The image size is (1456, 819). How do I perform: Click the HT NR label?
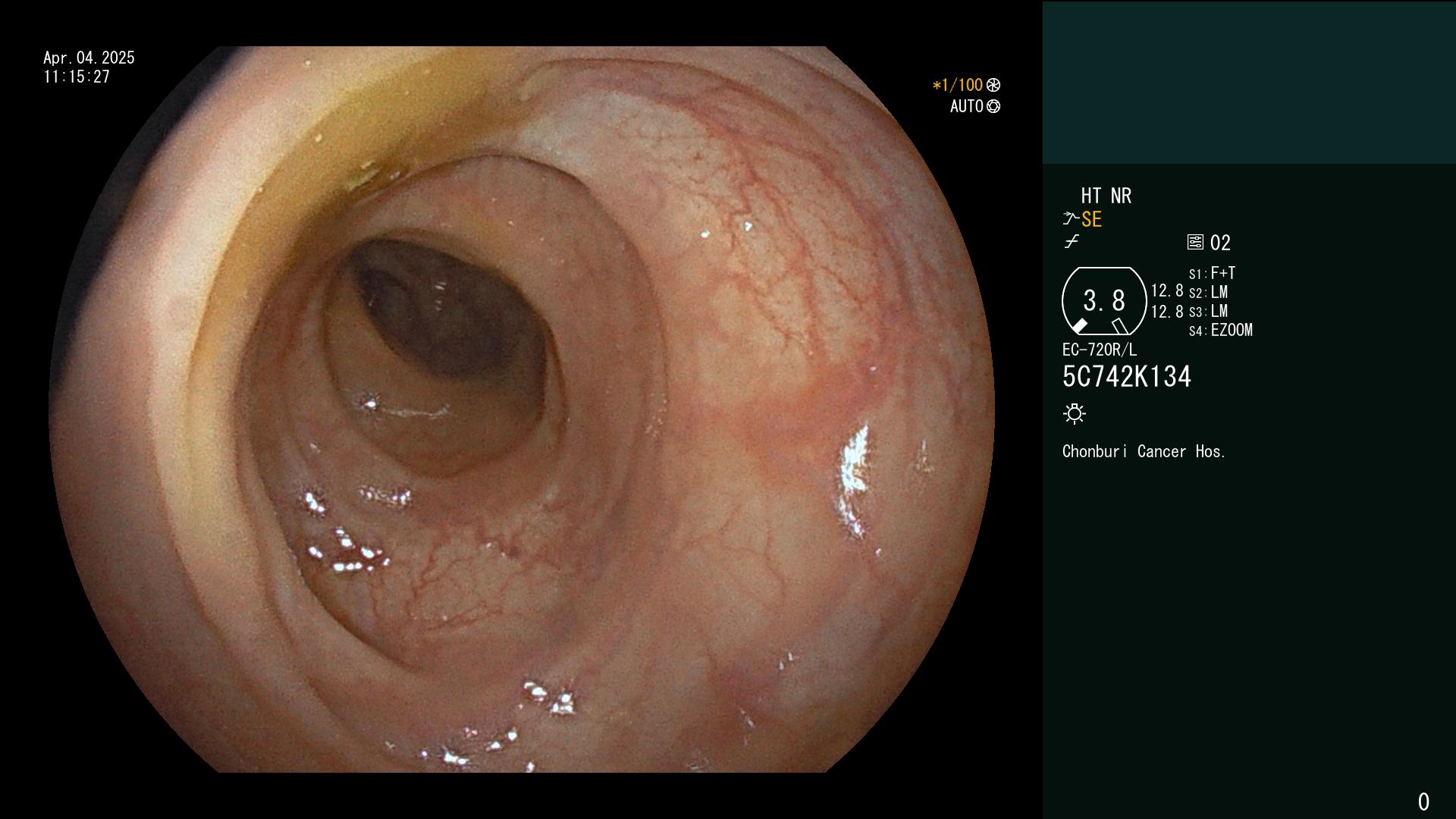(1106, 196)
